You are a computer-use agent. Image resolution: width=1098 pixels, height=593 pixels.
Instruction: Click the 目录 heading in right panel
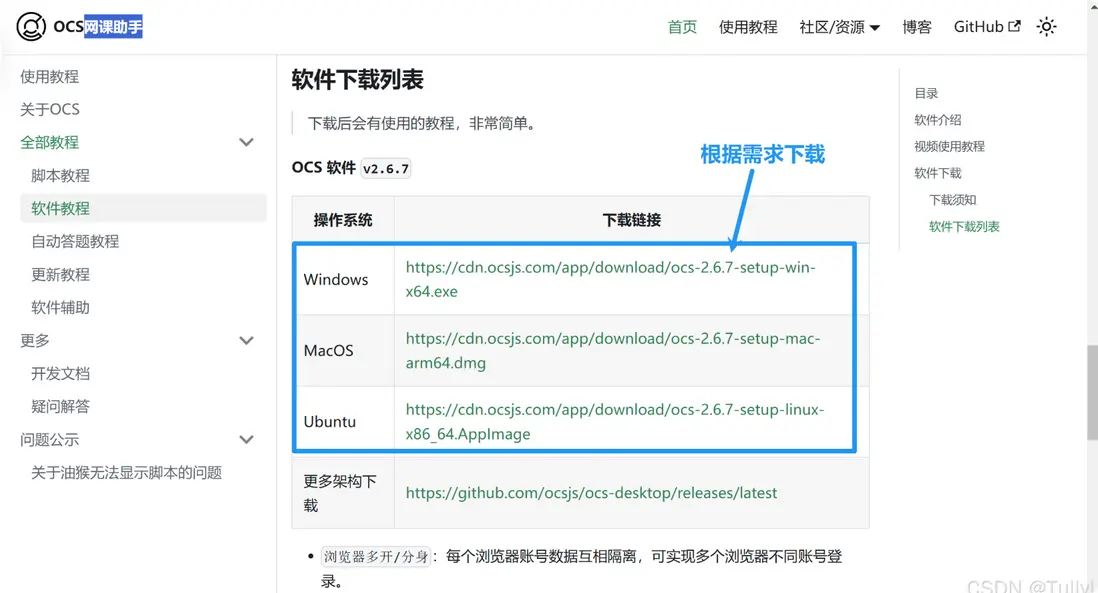[x=926, y=93]
